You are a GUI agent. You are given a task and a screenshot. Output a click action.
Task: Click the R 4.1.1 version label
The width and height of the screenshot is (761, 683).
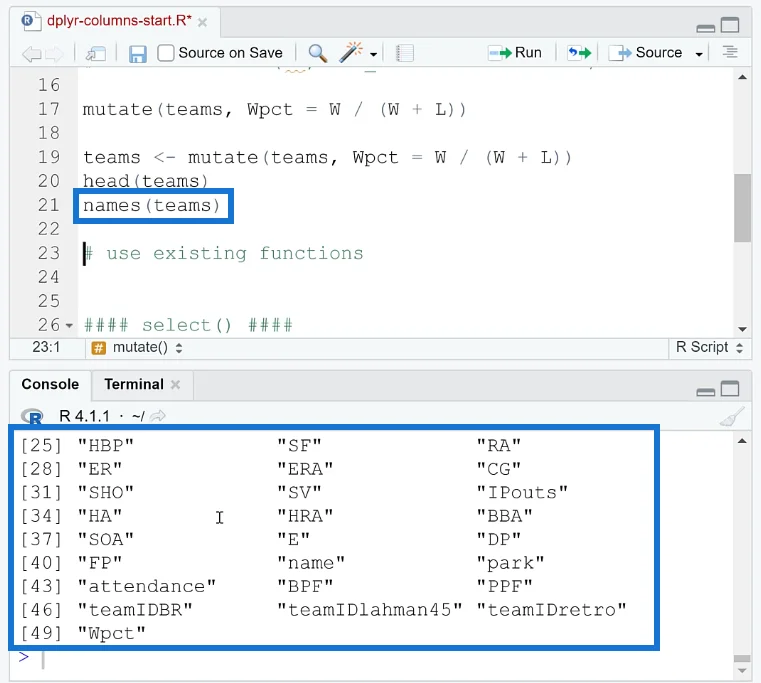tap(84, 416)
